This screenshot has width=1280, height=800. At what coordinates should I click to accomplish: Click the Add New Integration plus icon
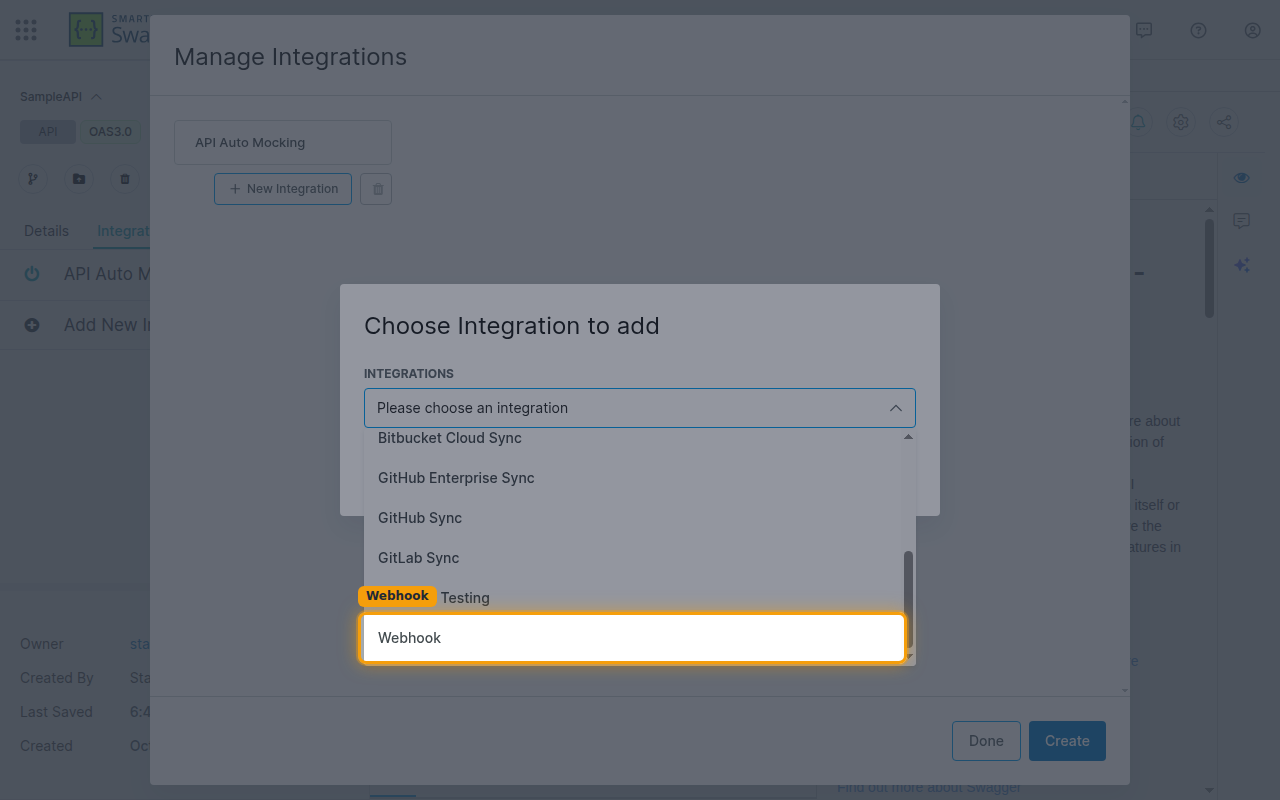click(x=32, y=325)
